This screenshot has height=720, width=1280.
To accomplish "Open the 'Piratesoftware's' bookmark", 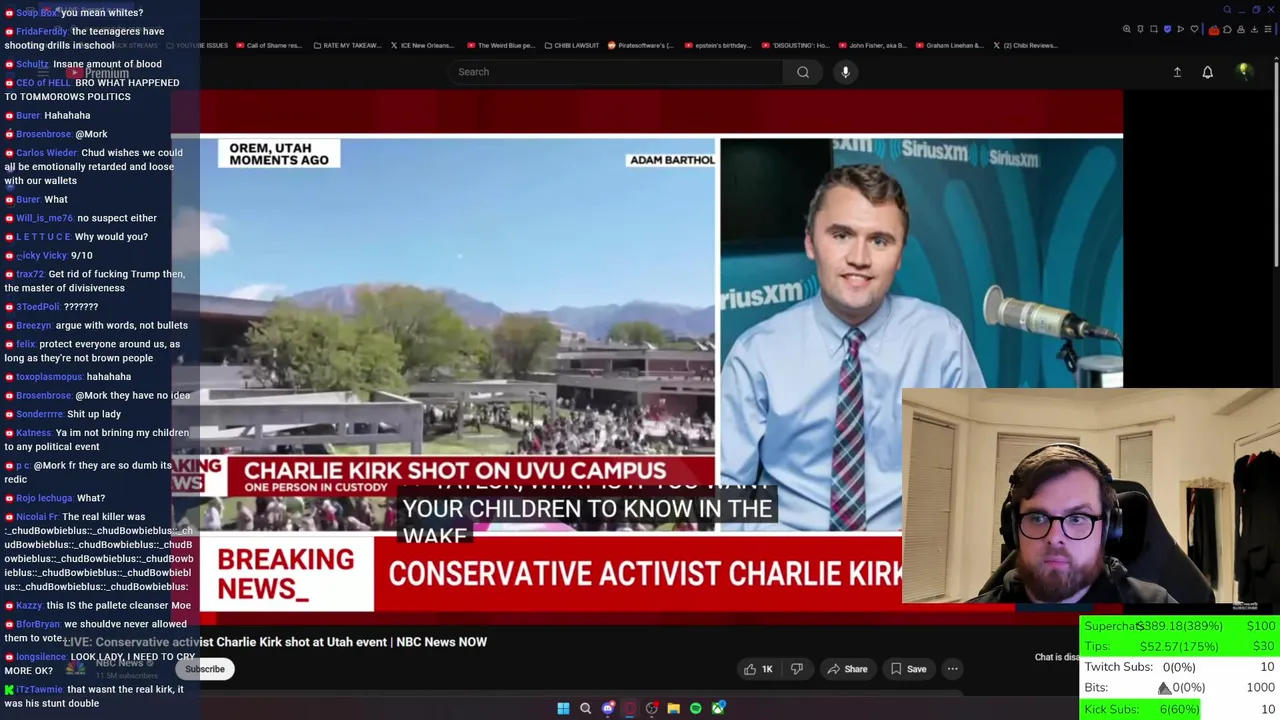I will click(x=640, y=45).
